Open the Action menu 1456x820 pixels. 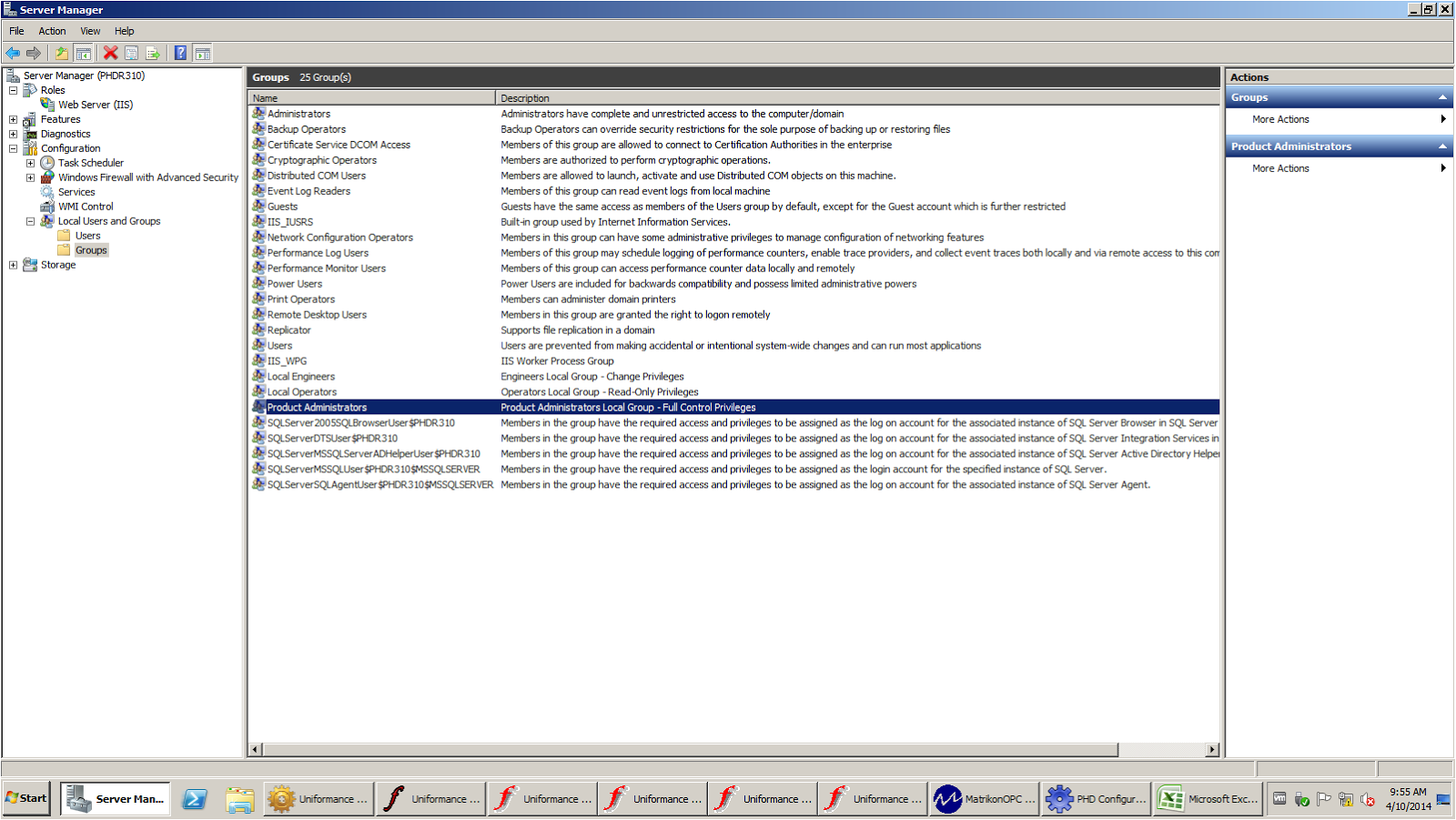click(x=51, y=30)
